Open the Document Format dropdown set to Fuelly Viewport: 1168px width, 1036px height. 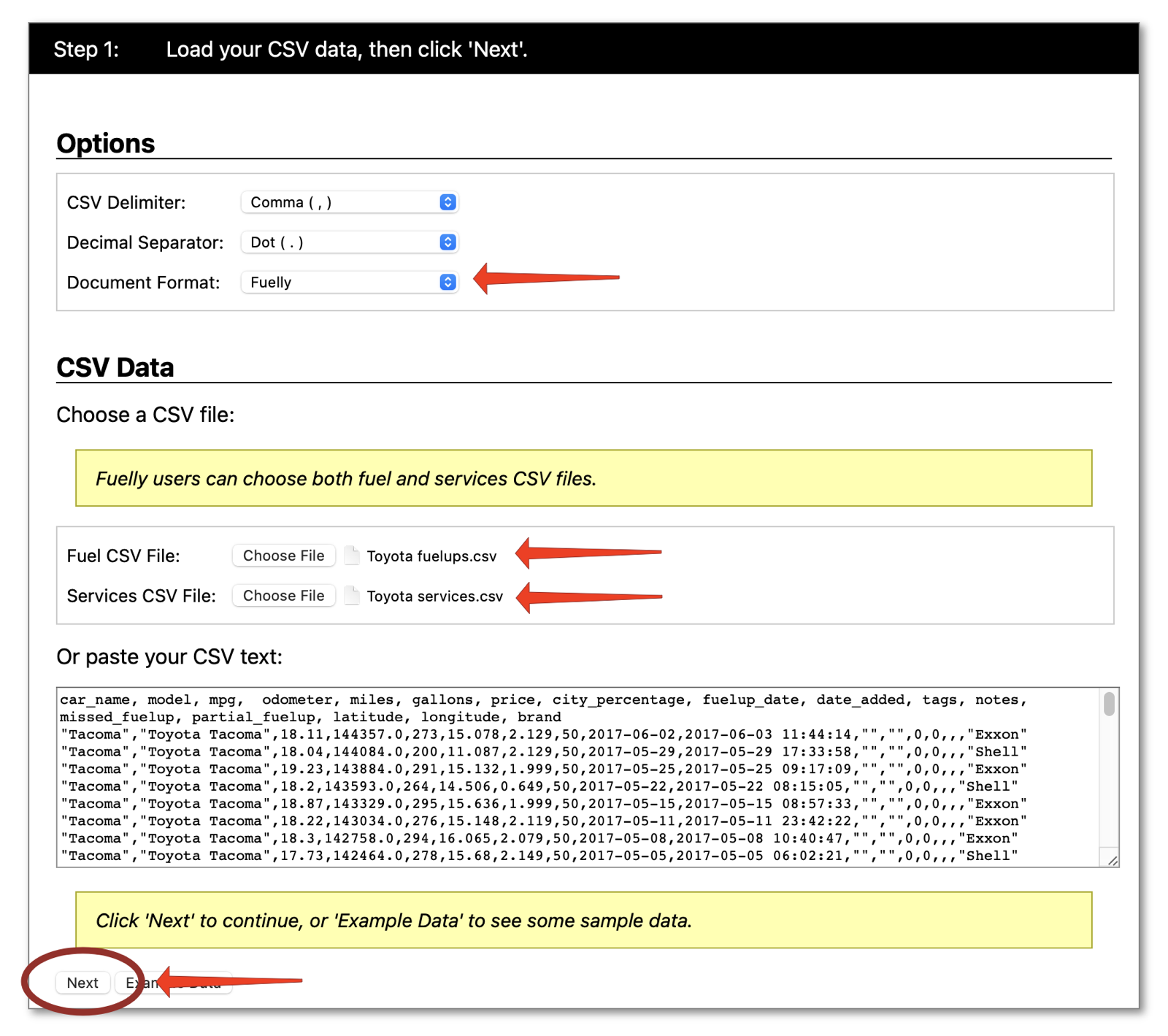349,283
